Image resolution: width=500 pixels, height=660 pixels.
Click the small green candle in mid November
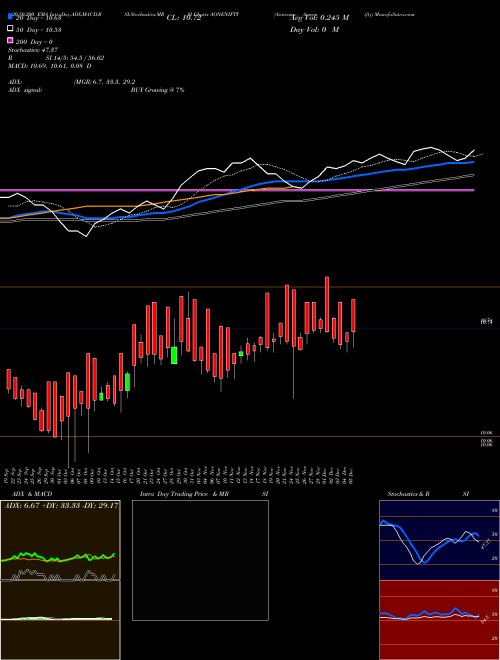241,354
